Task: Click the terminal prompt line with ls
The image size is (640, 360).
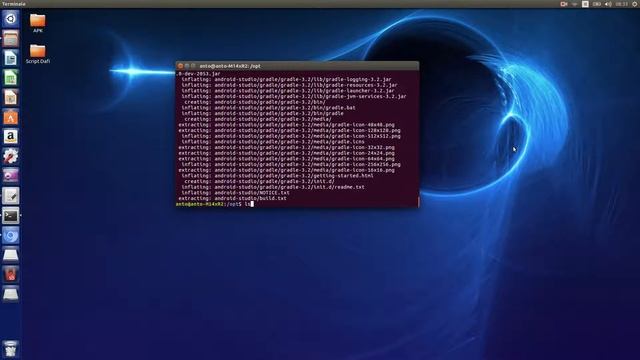Action: 215,204
